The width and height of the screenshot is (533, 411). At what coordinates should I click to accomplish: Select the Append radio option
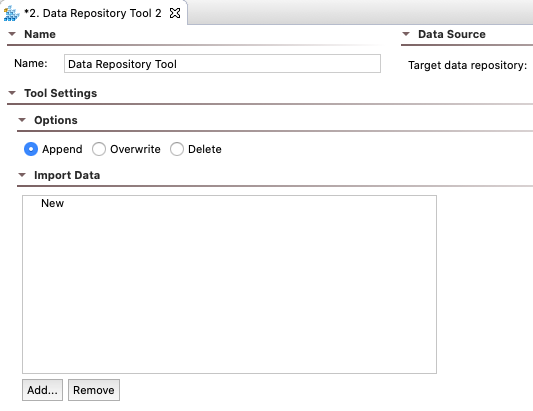coord(31,149)
